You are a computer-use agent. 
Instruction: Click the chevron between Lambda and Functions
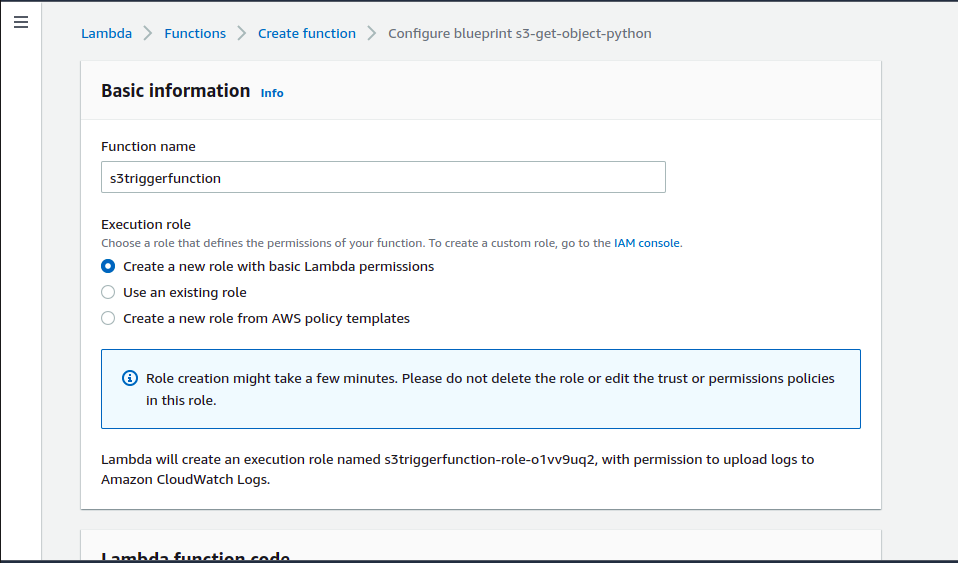pos(148,34)
